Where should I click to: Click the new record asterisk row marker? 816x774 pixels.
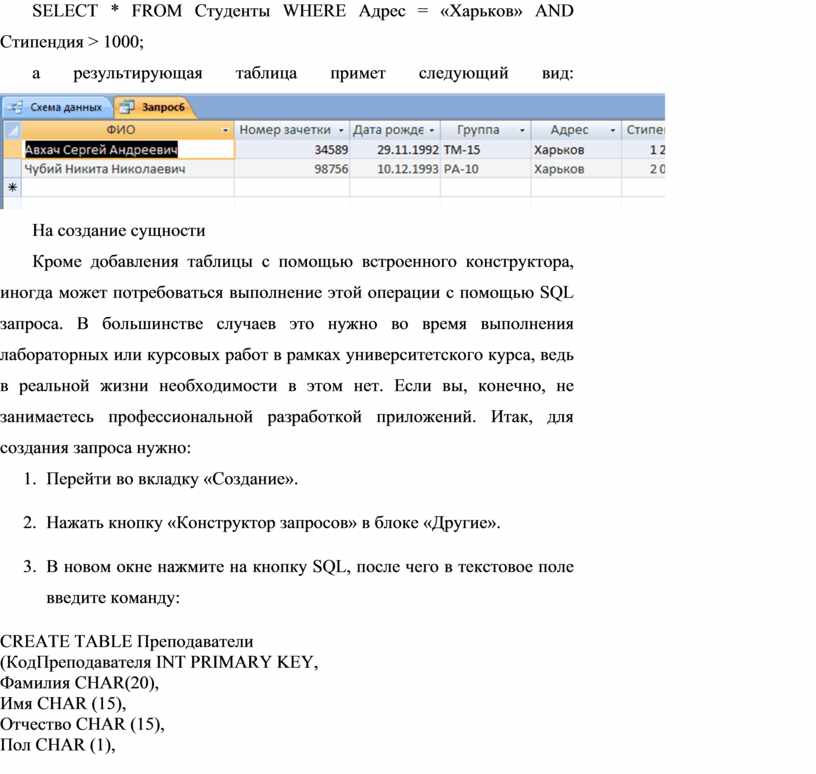12,187
